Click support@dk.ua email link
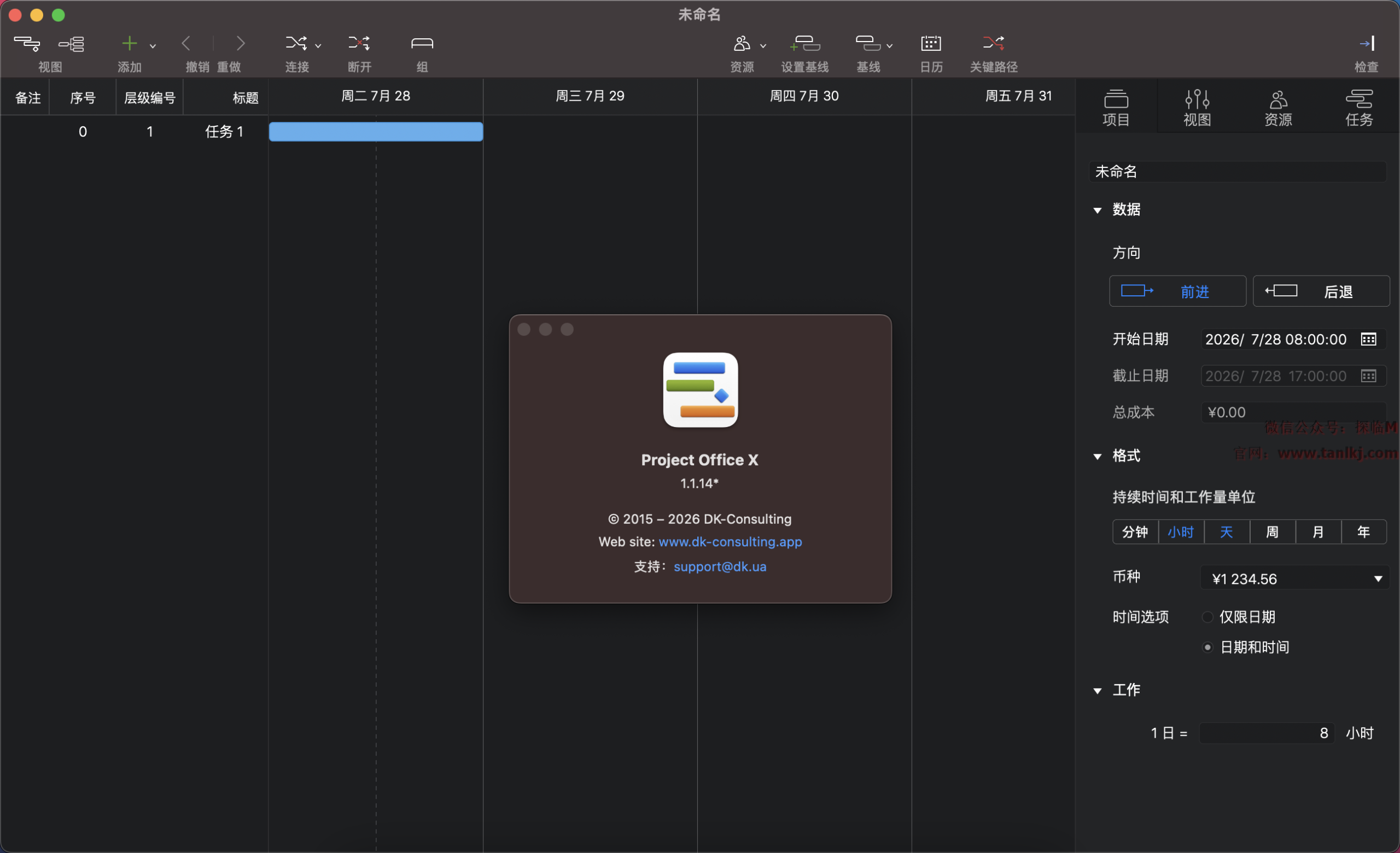 click(x=720, y=567)
